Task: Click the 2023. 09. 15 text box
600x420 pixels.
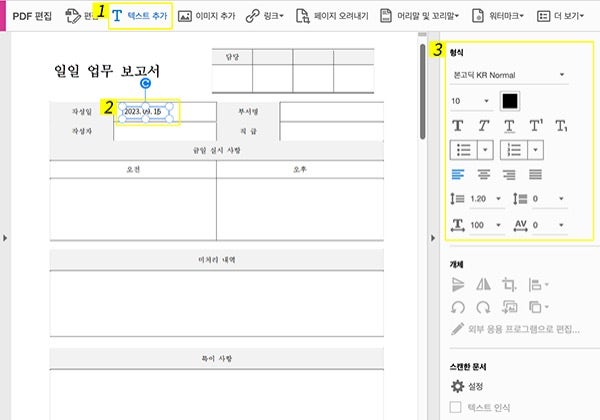Action: [x=145, y=112]
